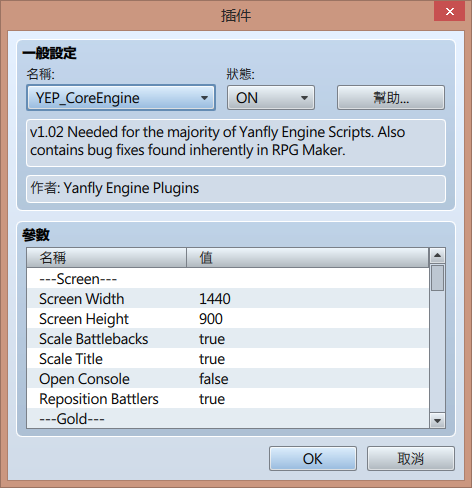Viewport: 472px width, 488px height.
Task: Select the Screen Width parameter row
Action: coord(228,299)
